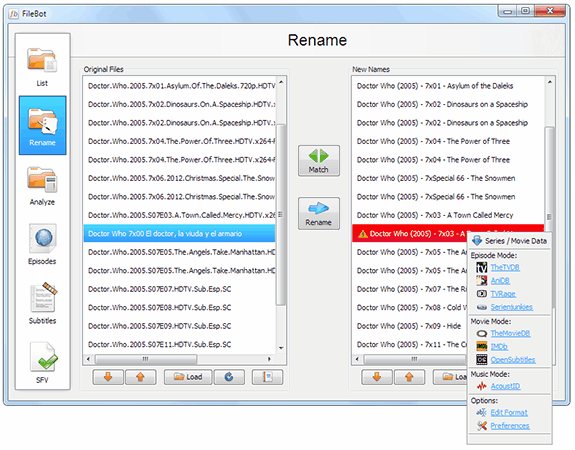Click the green Match button
Screen dimensions: 575x450
[318, 161]
